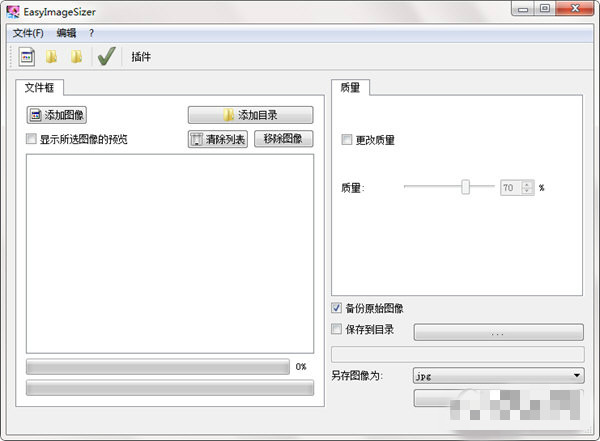The image size is (600, 441).
Task: Enable the 更改质量 checkbox
Action: click(x=347, y=140)
